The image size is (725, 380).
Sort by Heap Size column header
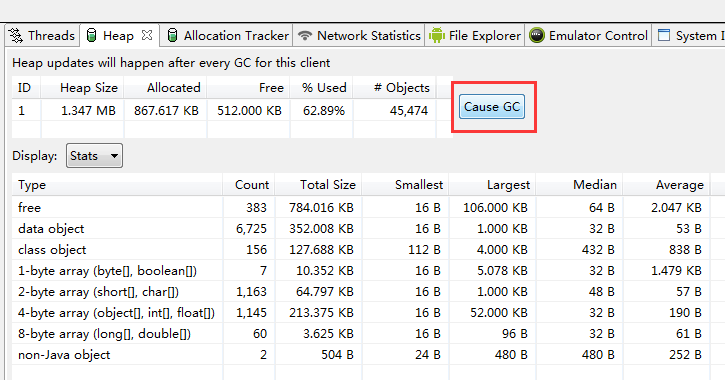pos(82,88)
